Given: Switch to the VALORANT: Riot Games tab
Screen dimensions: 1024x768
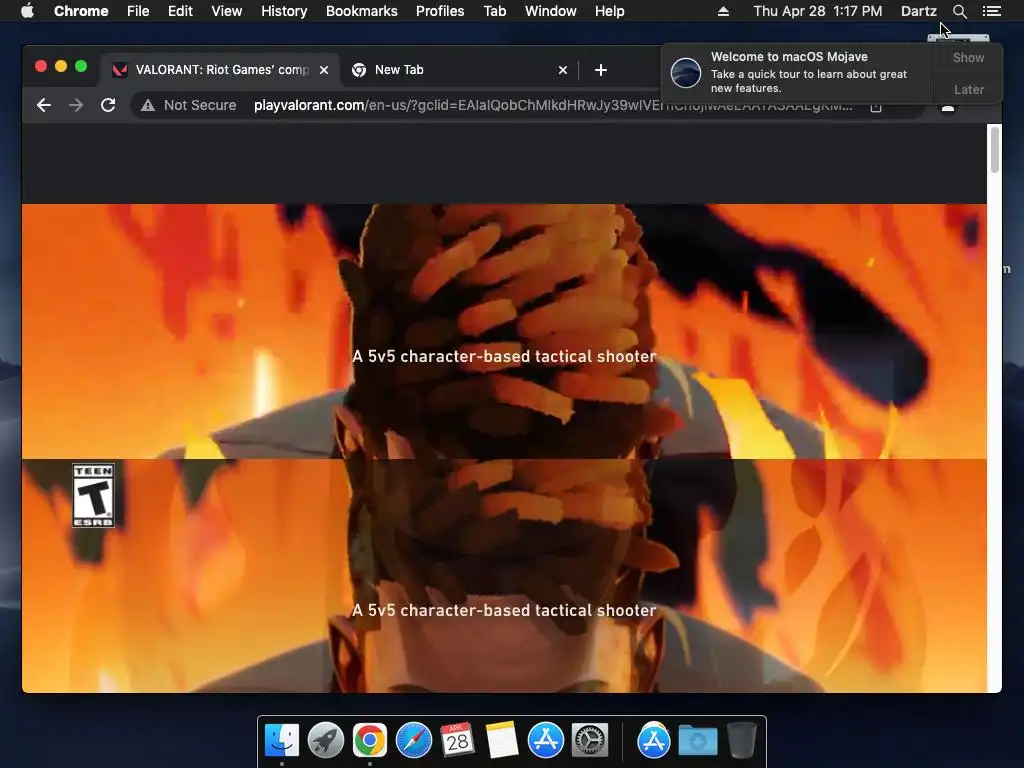Looking at the screenshot, I should point(220,70).
